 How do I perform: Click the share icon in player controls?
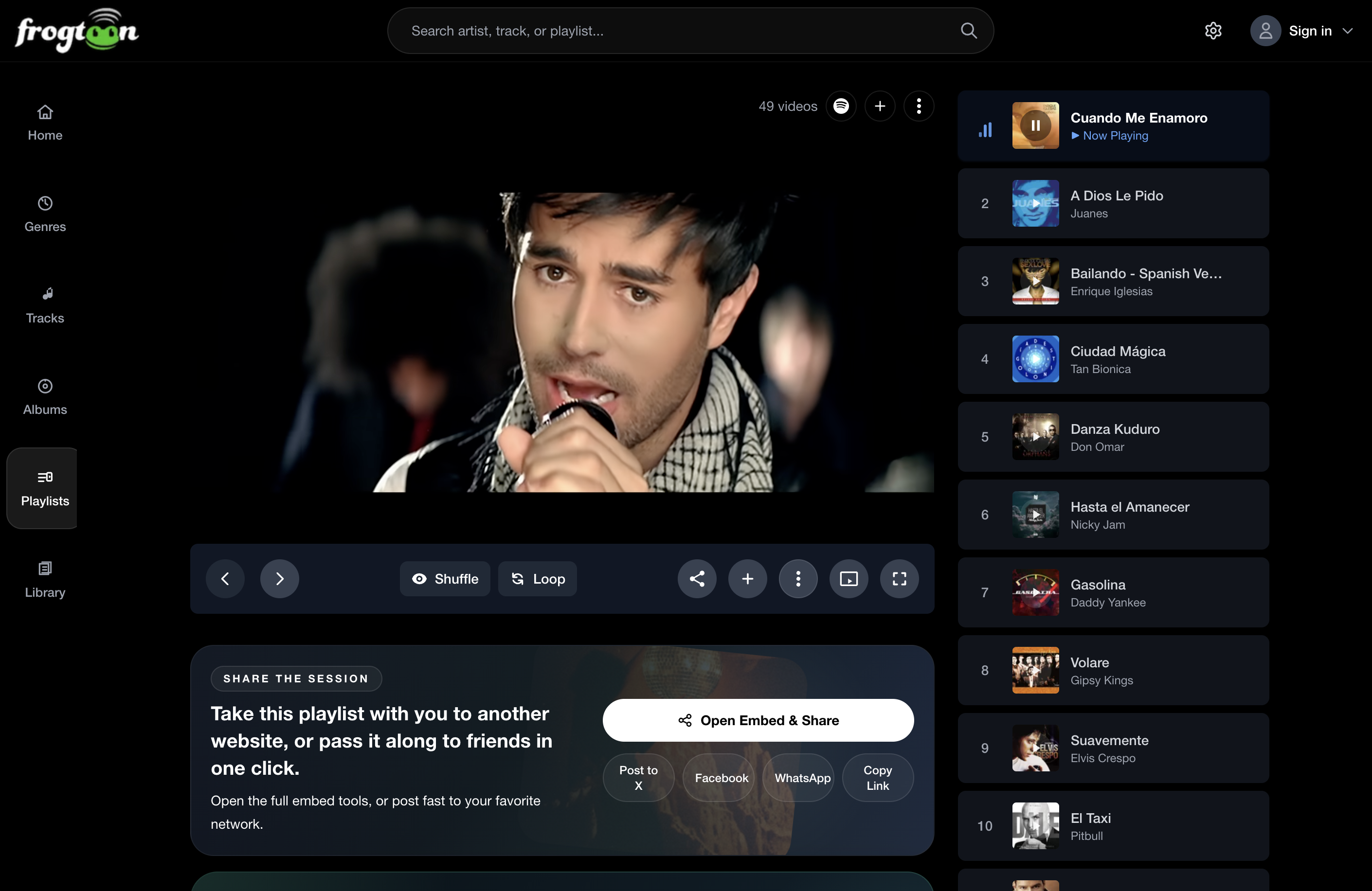[x=697, y=579]
